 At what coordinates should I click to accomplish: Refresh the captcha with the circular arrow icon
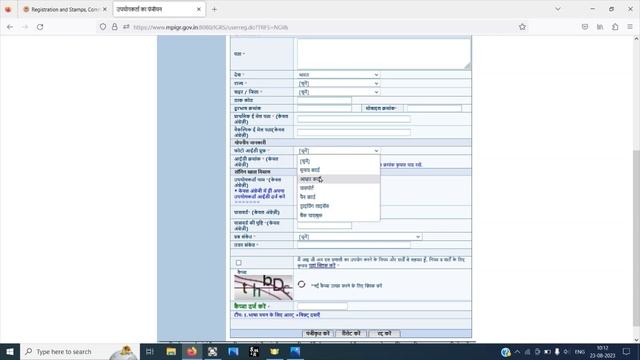(301, 284)
